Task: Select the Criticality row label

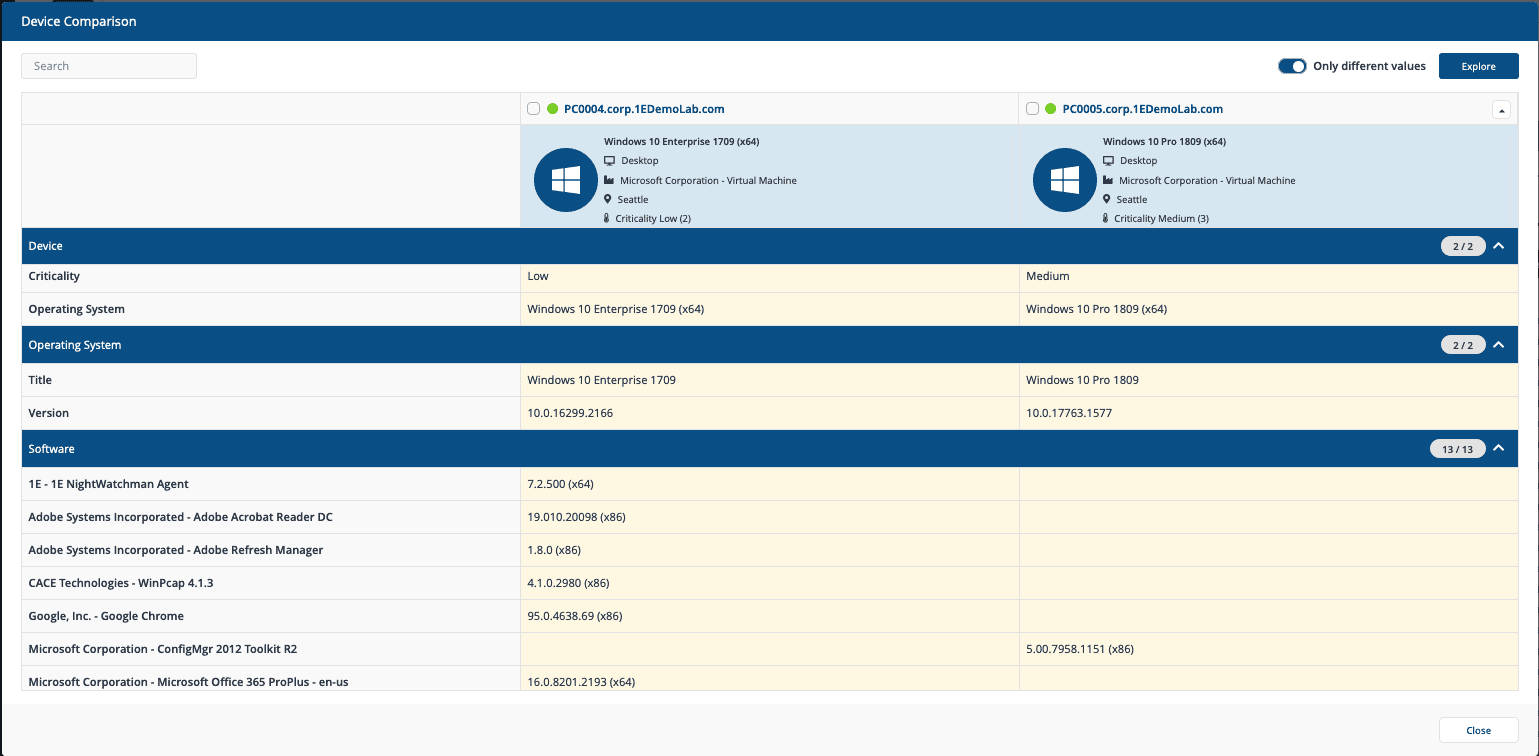Action: (x=54, y=276)
